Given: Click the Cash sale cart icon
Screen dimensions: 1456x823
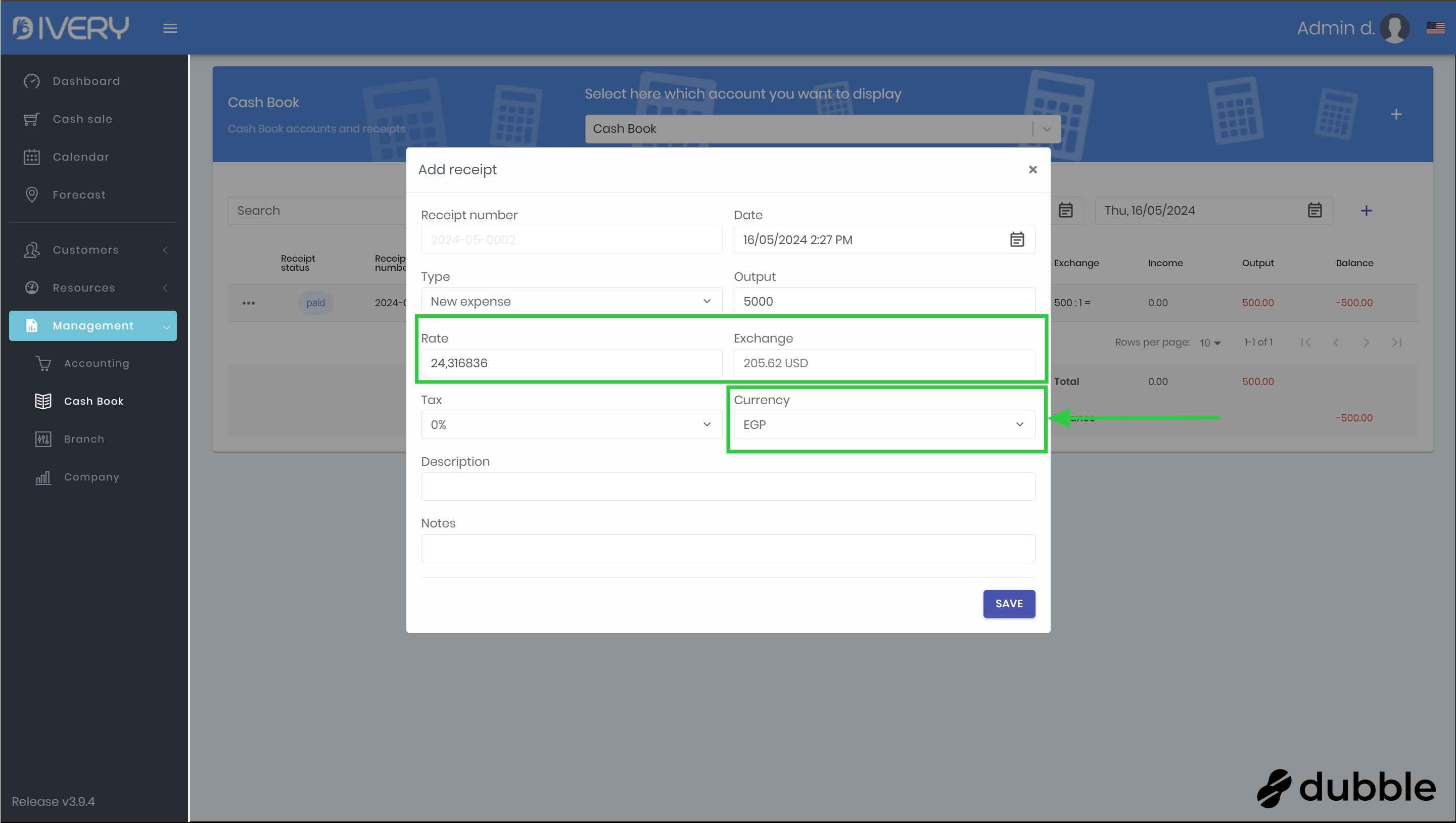Looking at the screenshot, I should pyautogui.click(x=32, y=119).
